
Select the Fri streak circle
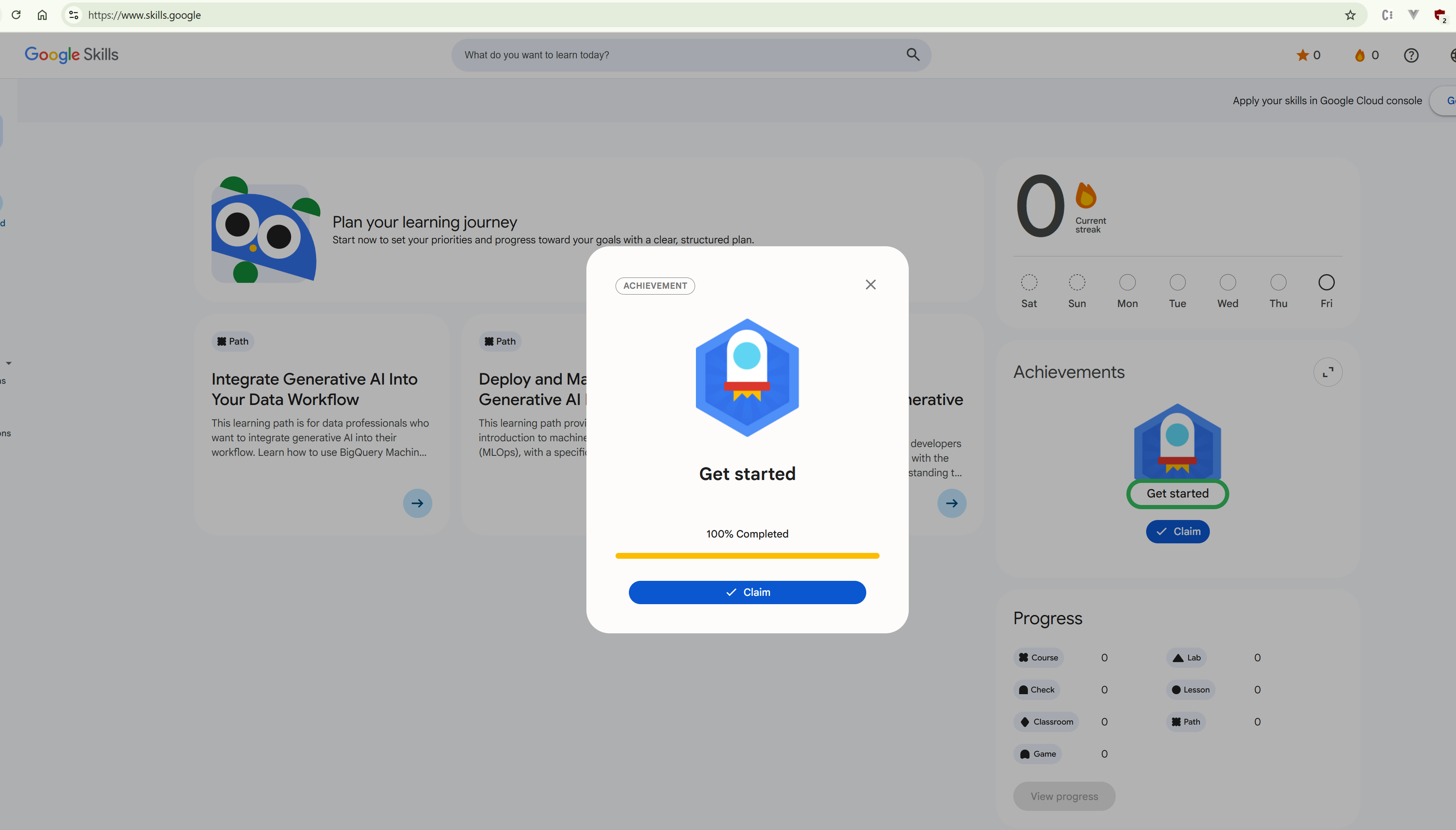point(1326,282)
